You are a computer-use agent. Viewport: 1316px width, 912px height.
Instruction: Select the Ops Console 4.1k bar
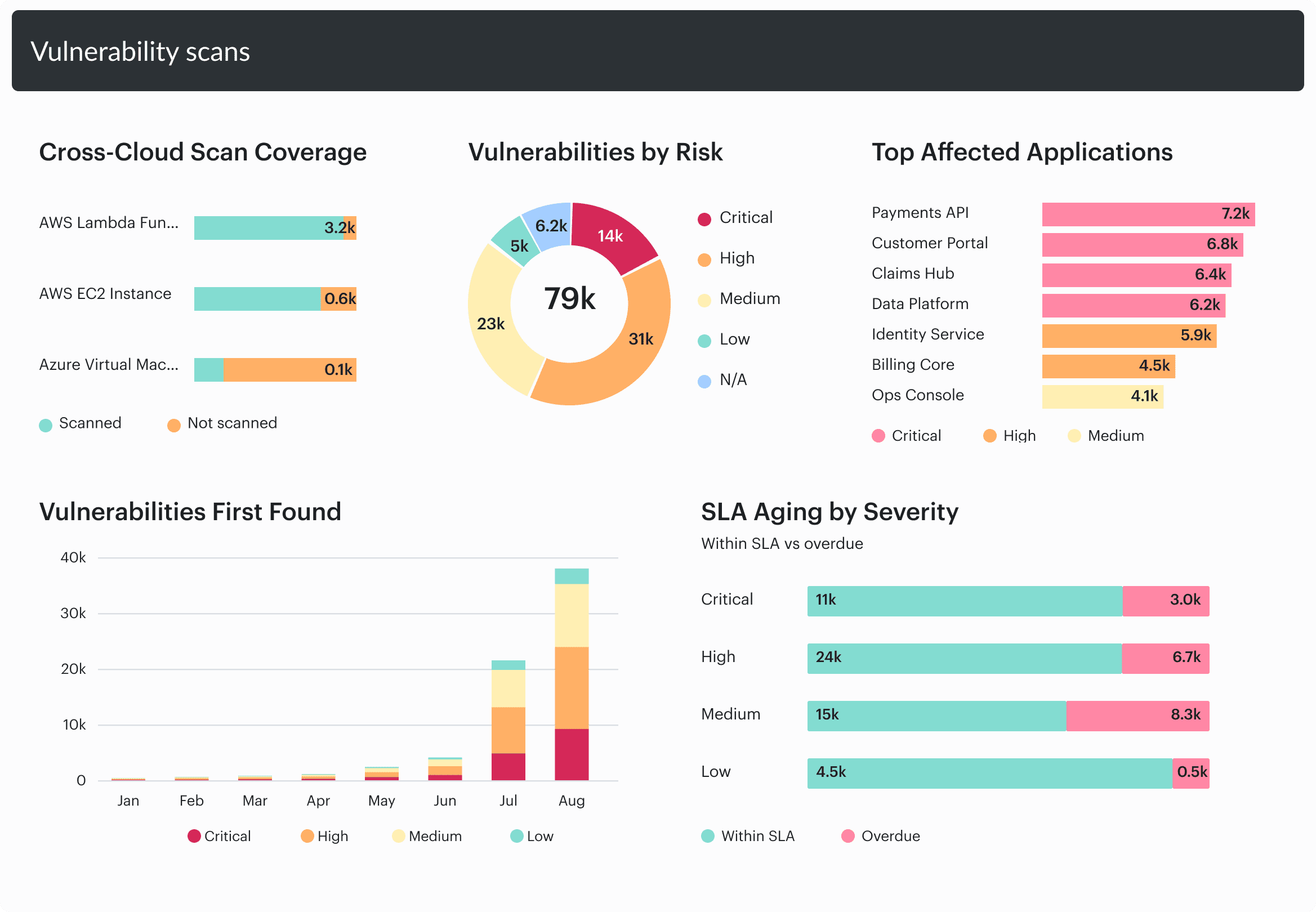[x=1103, y=397]
